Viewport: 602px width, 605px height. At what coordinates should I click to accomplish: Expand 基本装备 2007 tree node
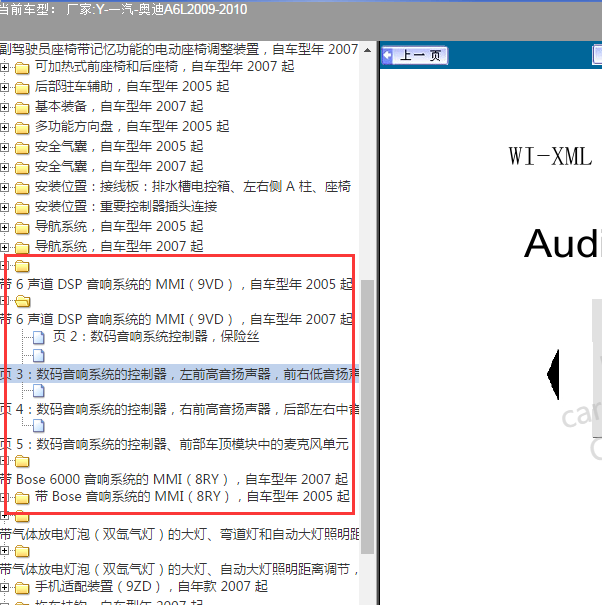(4, 107)
